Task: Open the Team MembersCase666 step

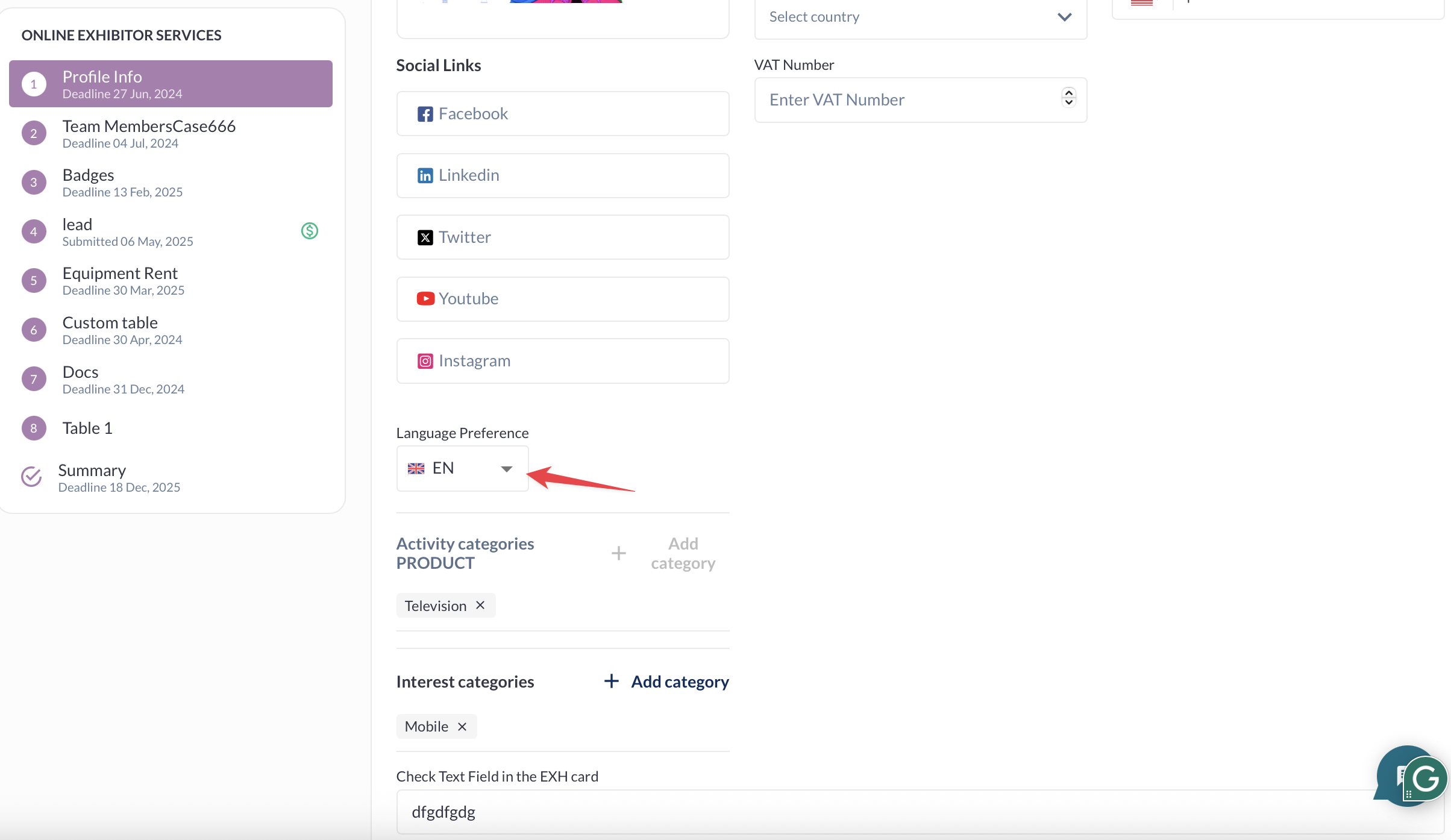Action: (149, 133)
